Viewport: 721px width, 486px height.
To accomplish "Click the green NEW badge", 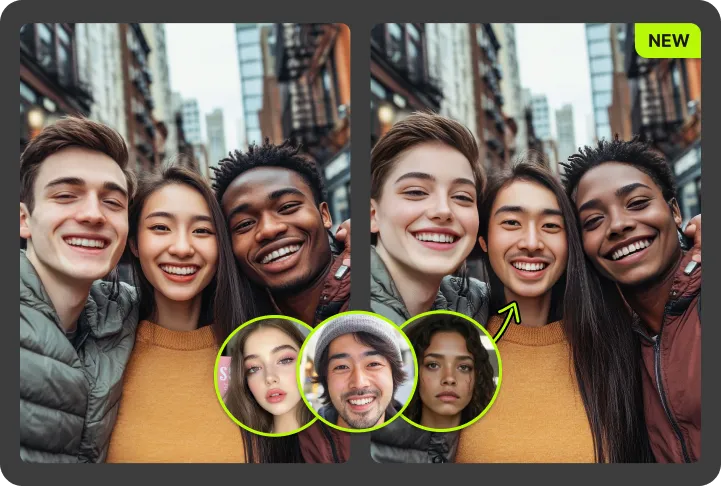I will click(x=667, y=41).
